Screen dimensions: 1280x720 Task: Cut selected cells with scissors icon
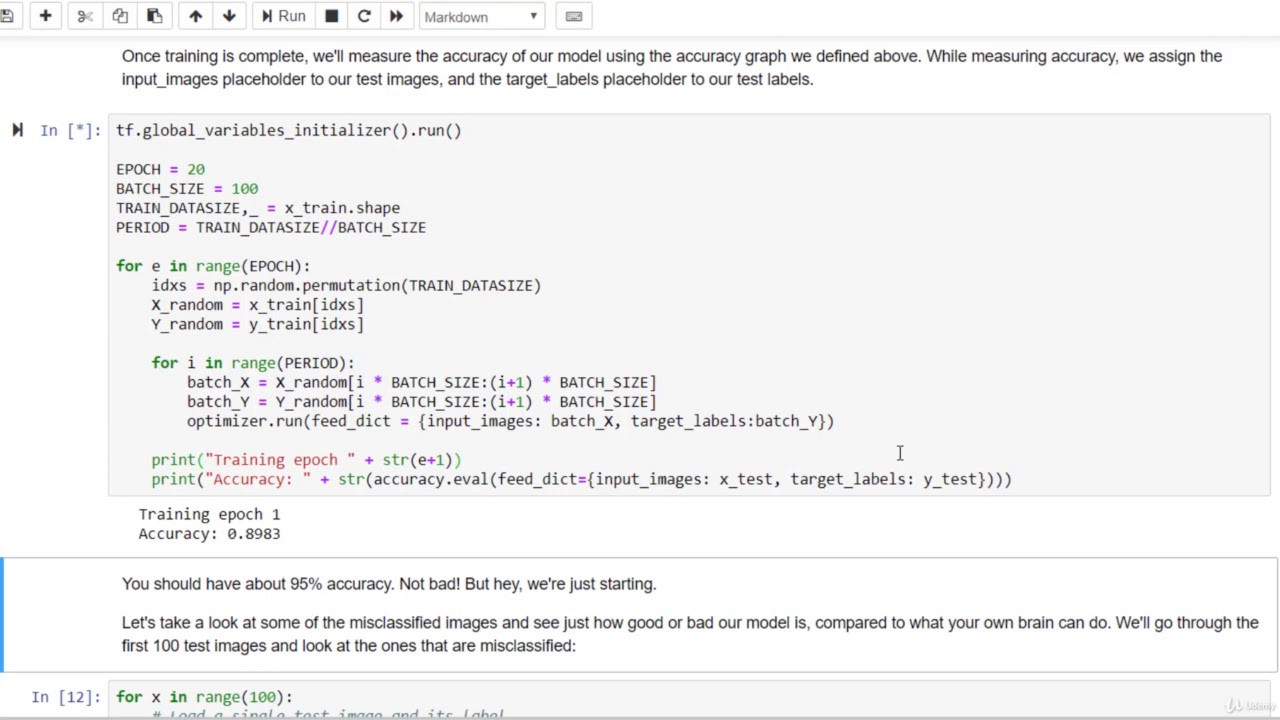tap(85, 16)
